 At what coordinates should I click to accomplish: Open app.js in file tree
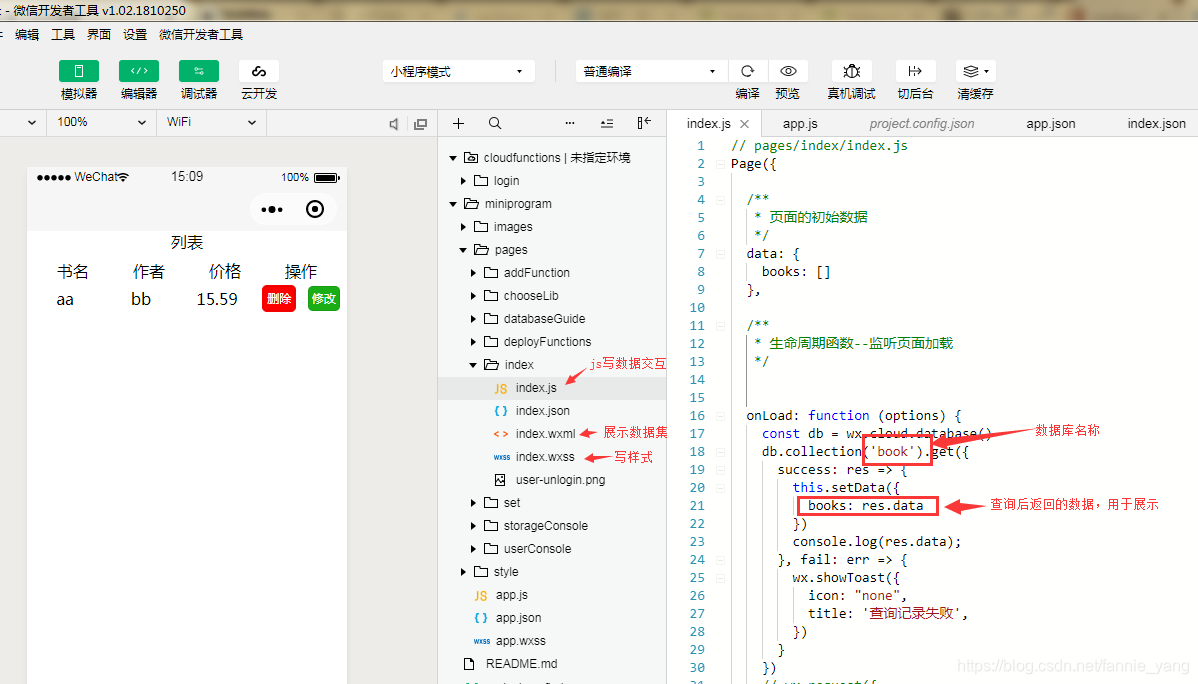[552, 595]
